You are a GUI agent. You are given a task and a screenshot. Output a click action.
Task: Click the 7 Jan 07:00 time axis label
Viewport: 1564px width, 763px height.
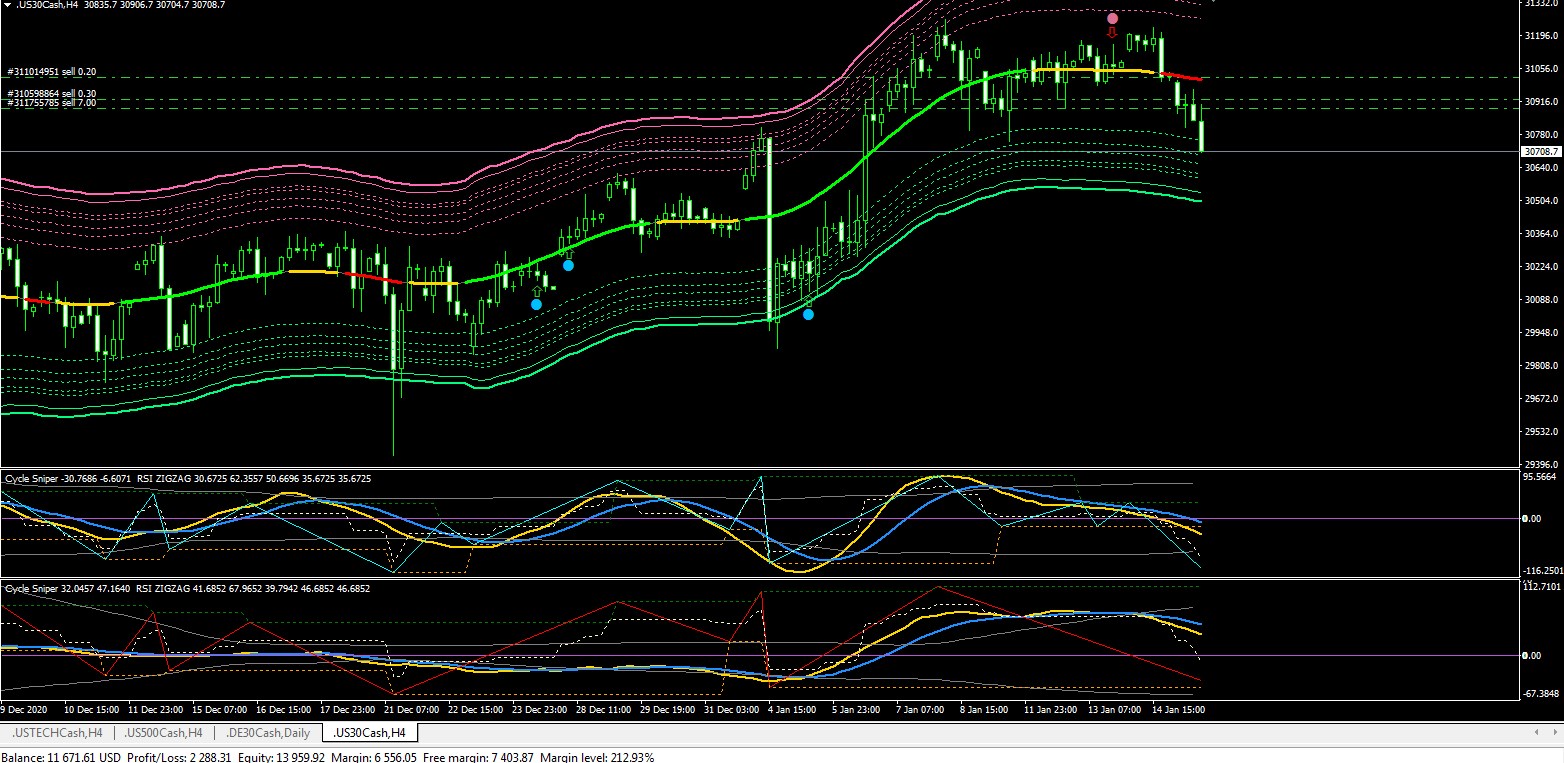(921, 709)
